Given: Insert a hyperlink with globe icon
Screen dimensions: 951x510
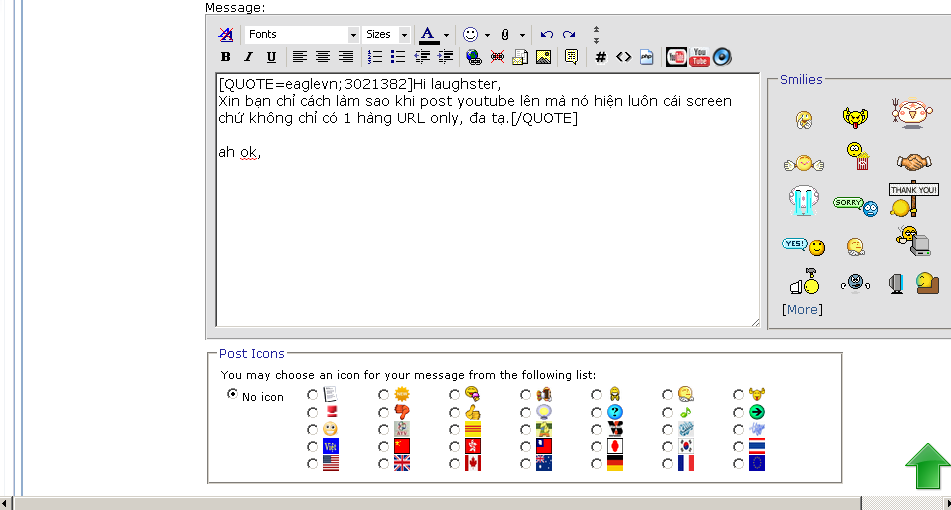Looking at the screenshot, I should point(473,57).
